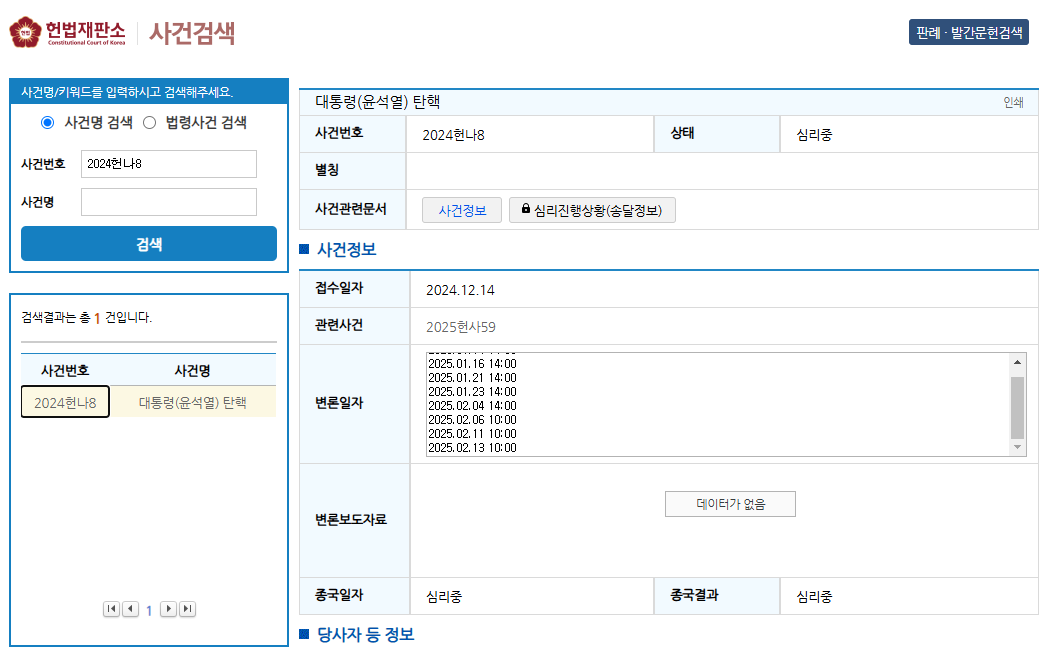Click inside the 사건명 input field
This screenshot has width=1046, height=651.
click(x=168, y=201)
